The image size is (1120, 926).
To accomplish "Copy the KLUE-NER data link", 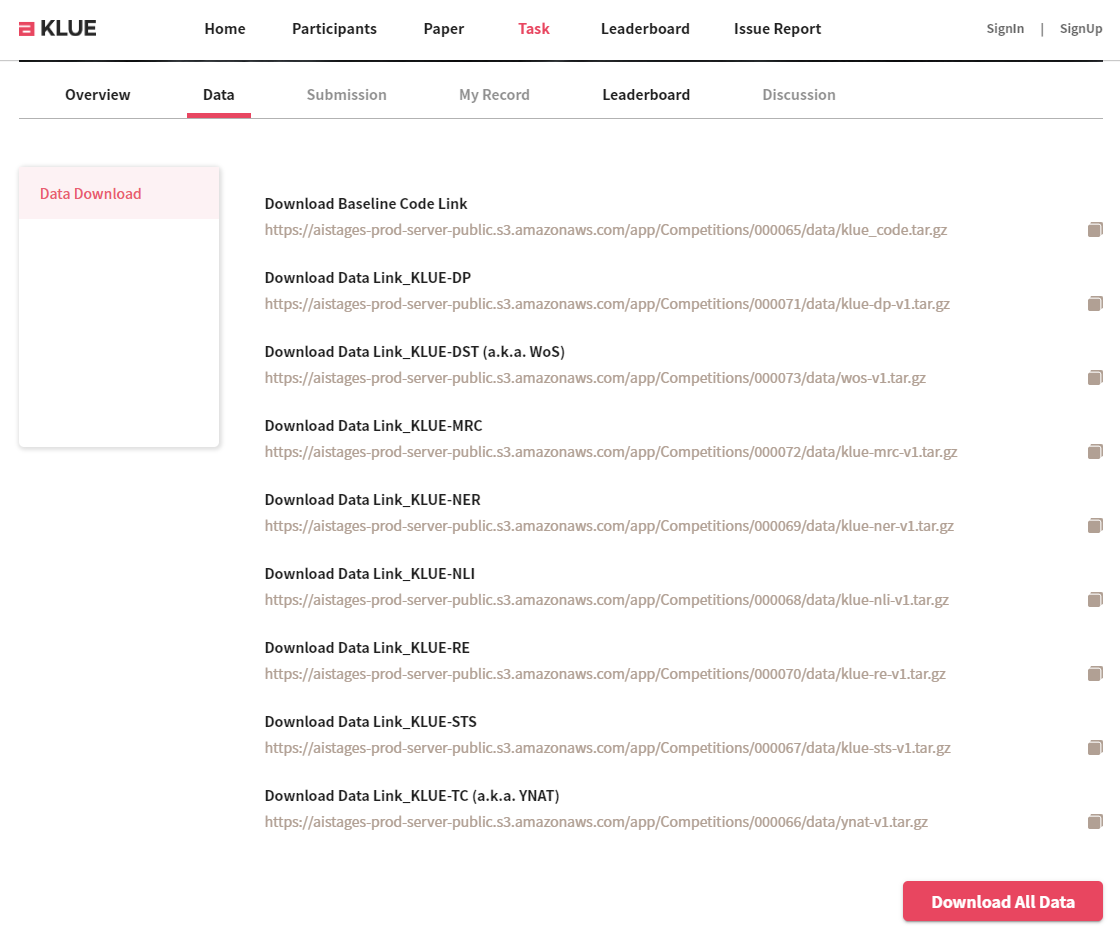I will tap(1095, 526).
